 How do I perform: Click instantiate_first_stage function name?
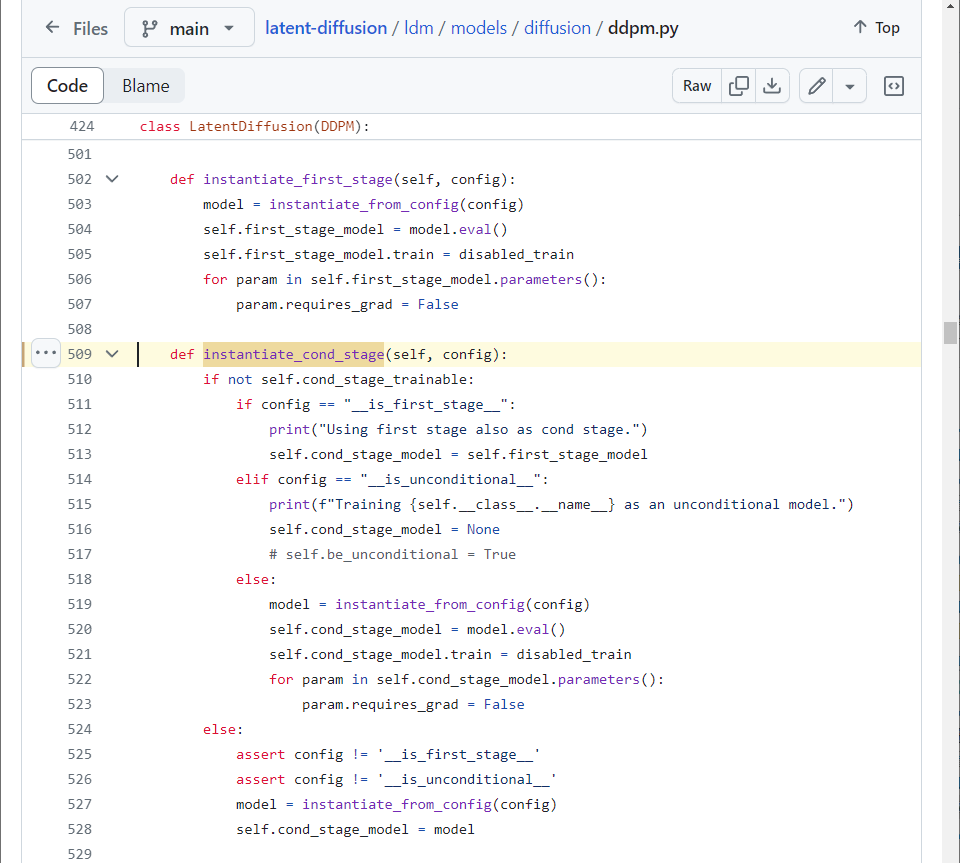pyautogui.click(x=298, y=179)
